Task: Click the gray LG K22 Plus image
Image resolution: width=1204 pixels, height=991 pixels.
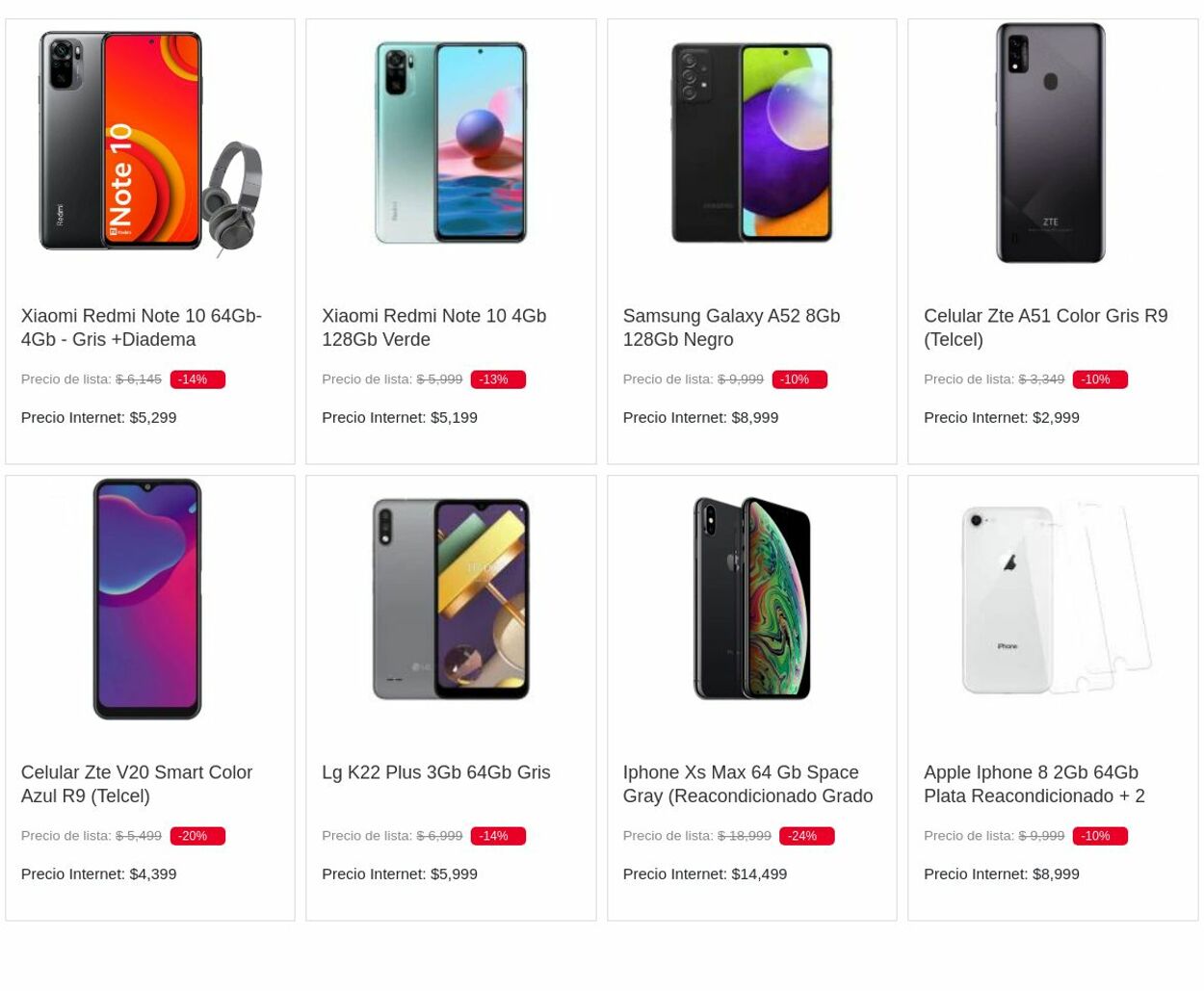Action: 450,598
